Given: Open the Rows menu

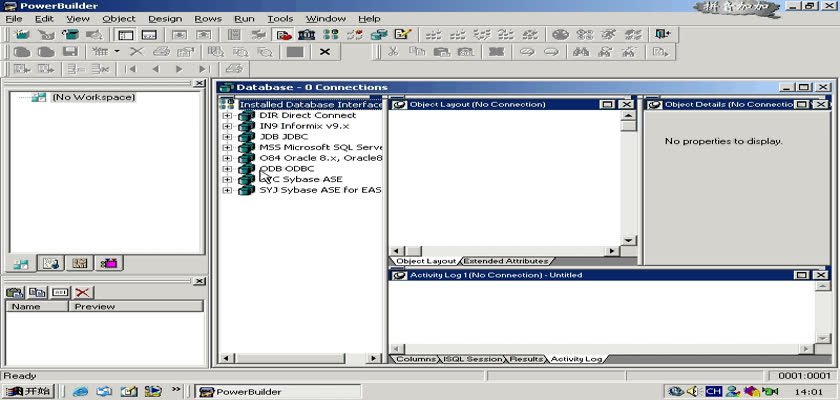Looking at the screenshot, I should (x=208, y=19).
